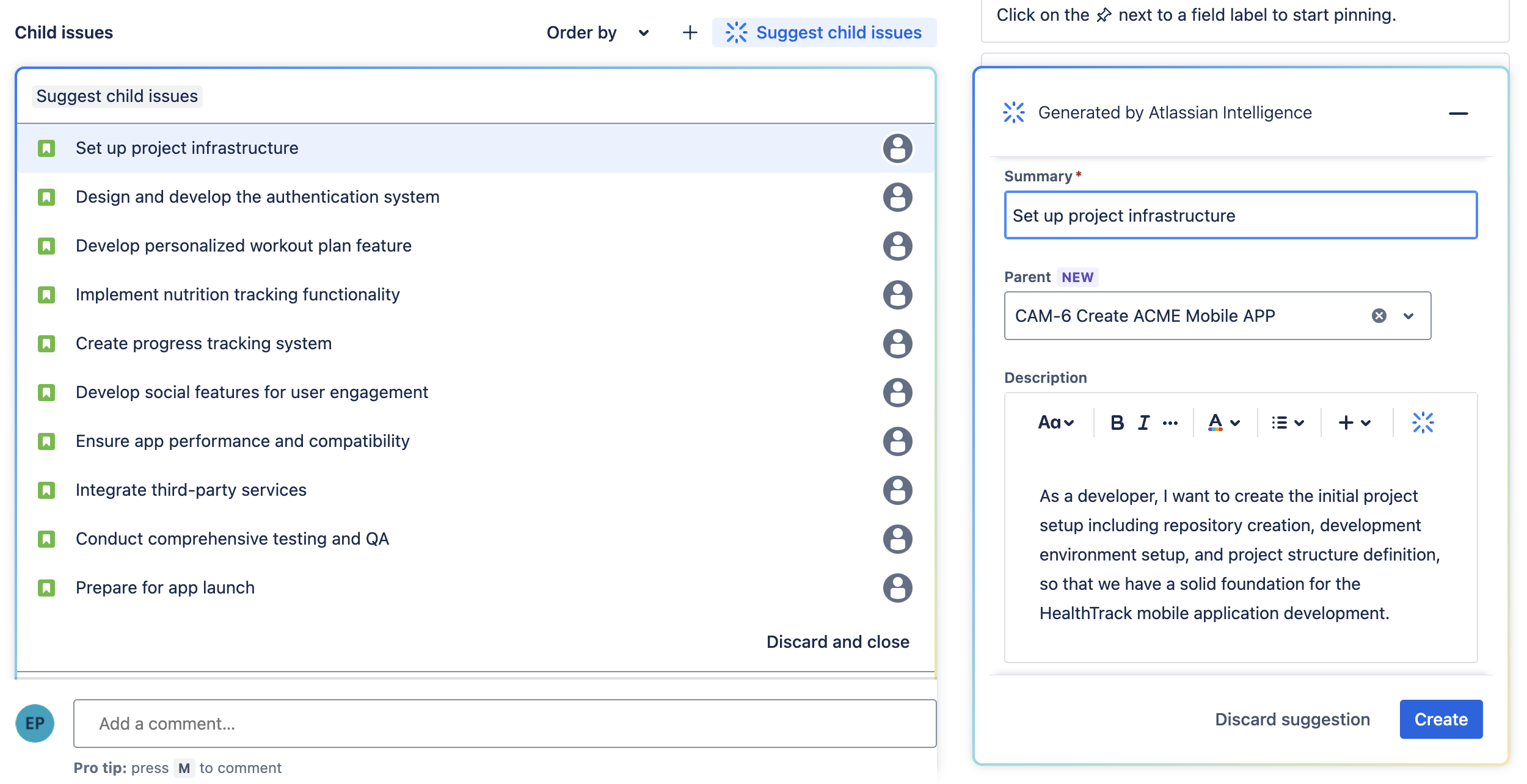Select Develop personalized workout plan feature suggestion

coord(476,246)
